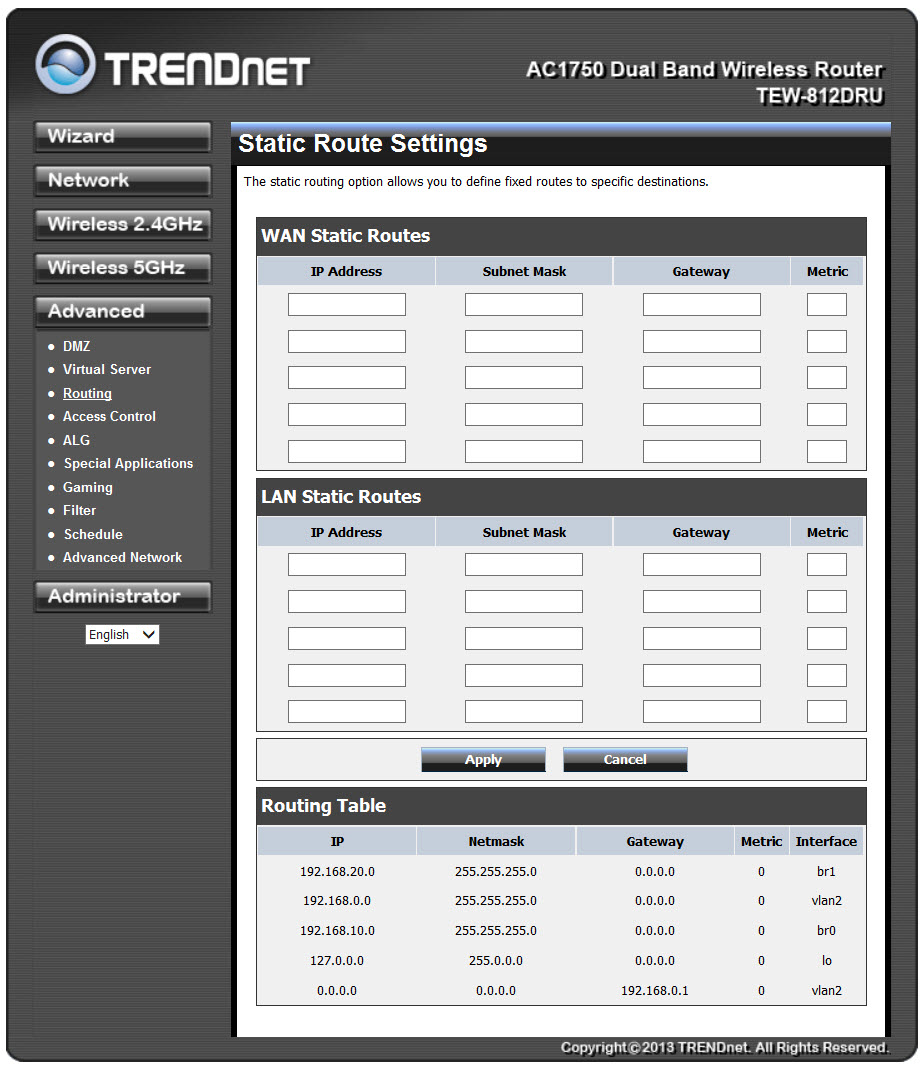Click the Cancel button

(x=625, y=760)
